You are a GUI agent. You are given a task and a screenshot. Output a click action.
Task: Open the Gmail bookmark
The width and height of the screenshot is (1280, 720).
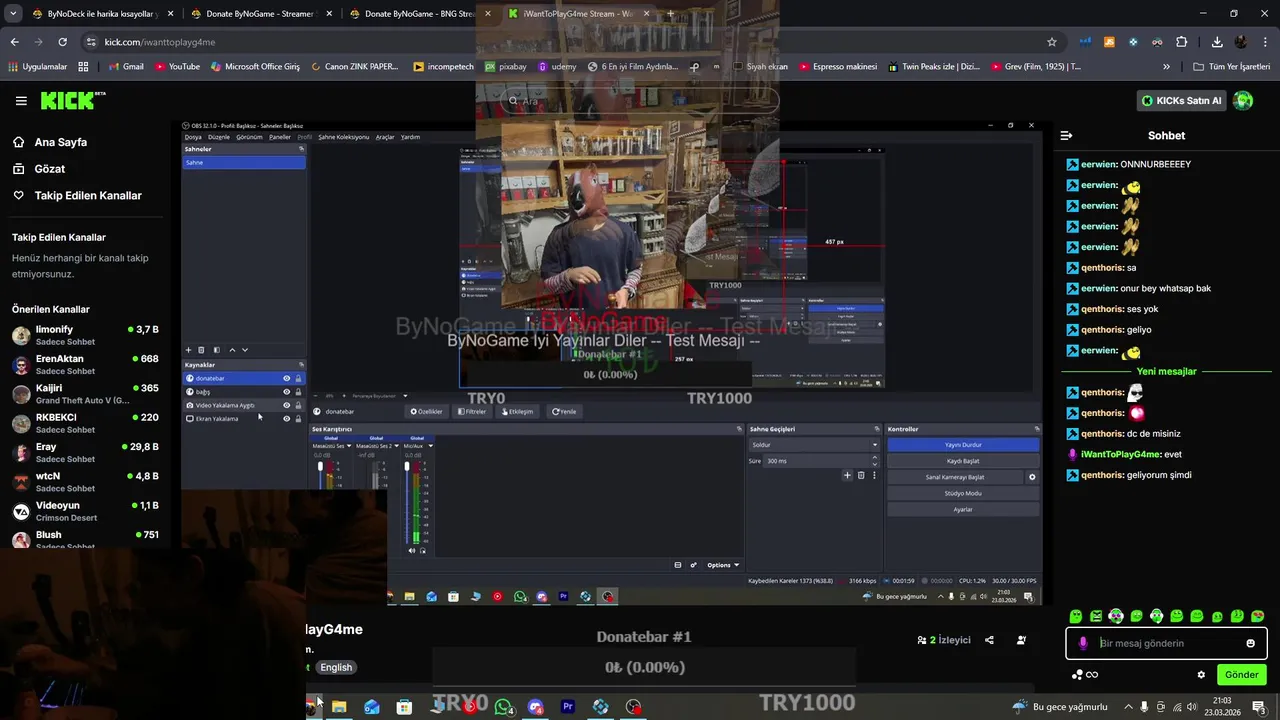pos(124,67)
